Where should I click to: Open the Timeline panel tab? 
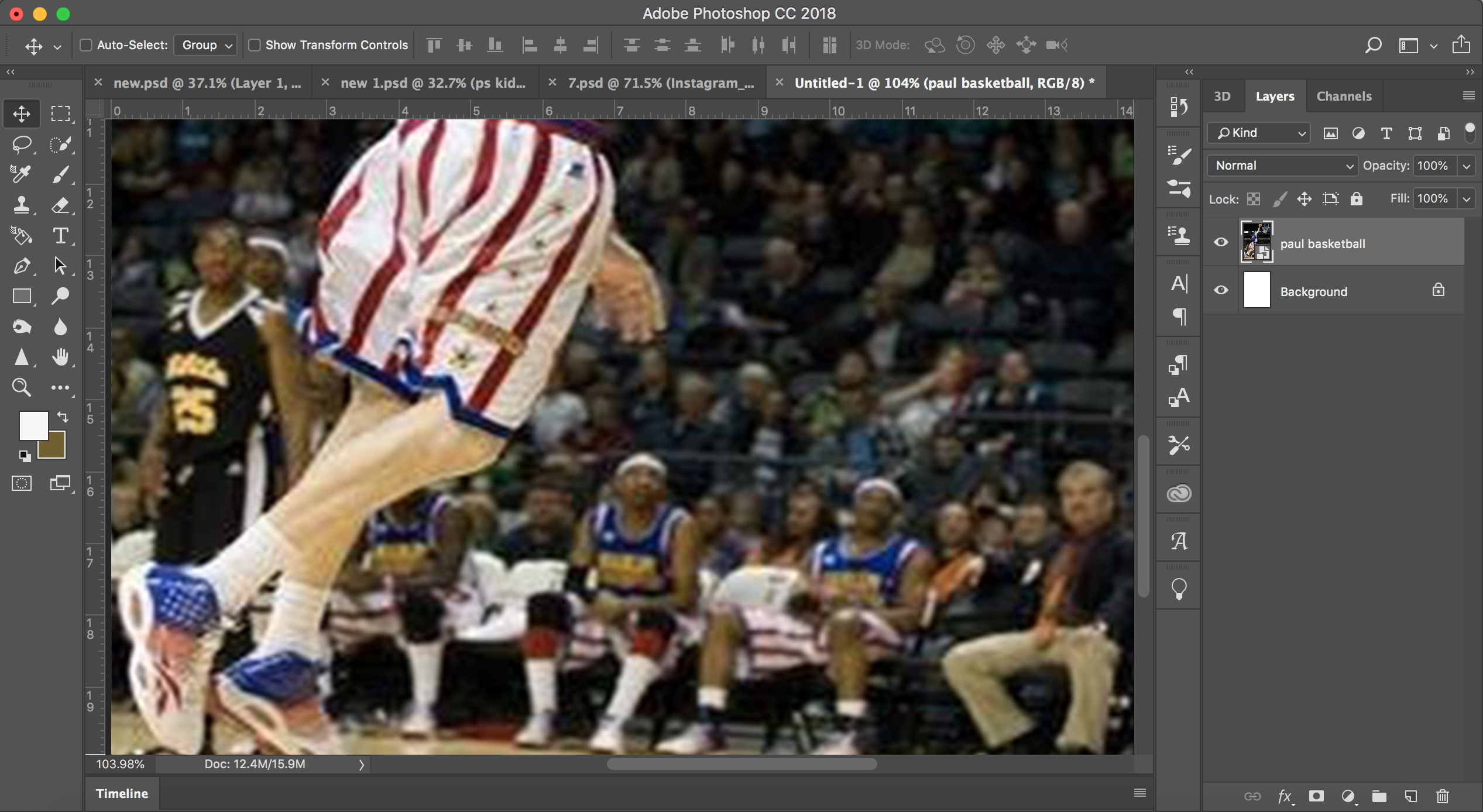(122, 793)
